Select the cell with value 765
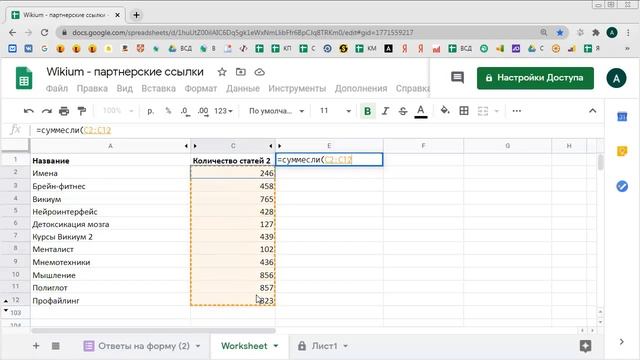 [233, 199]
